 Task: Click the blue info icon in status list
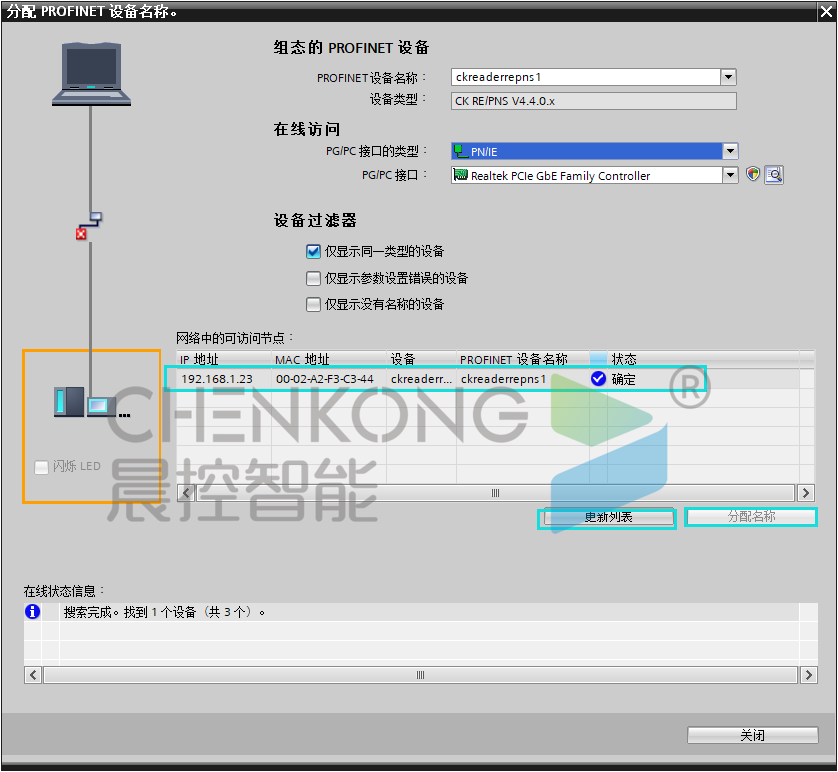click(33, 611)
